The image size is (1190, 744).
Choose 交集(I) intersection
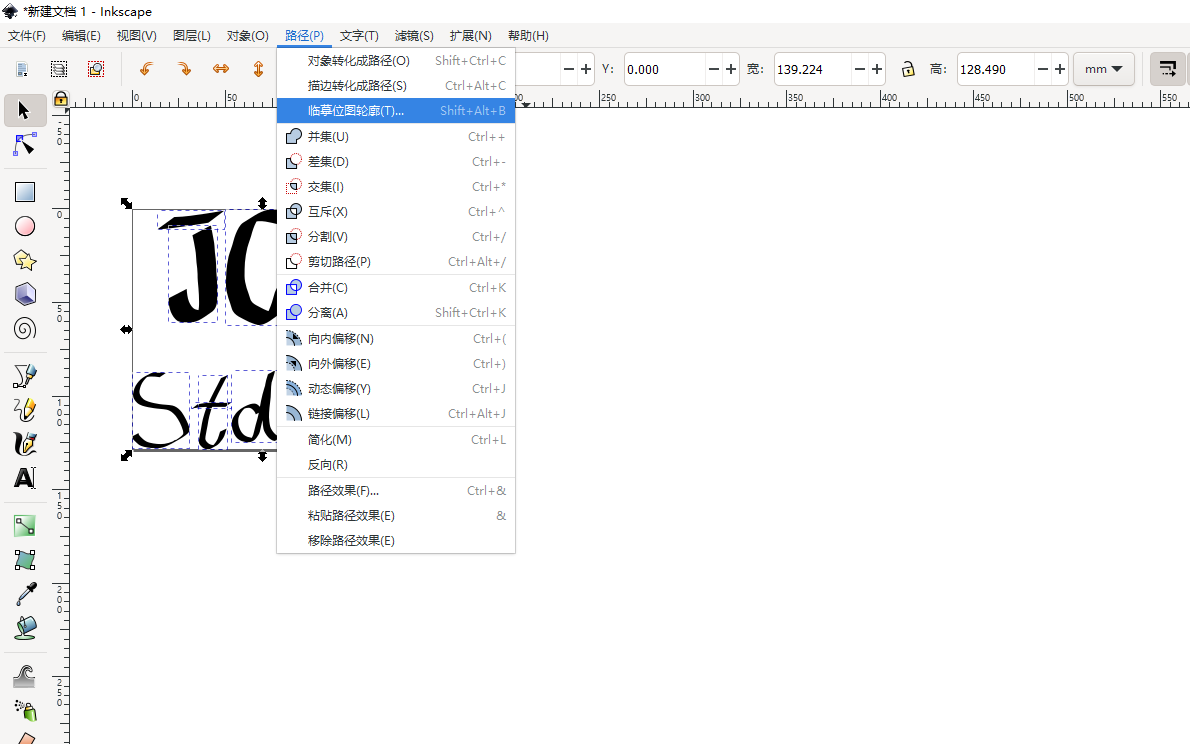click(396, 187)
